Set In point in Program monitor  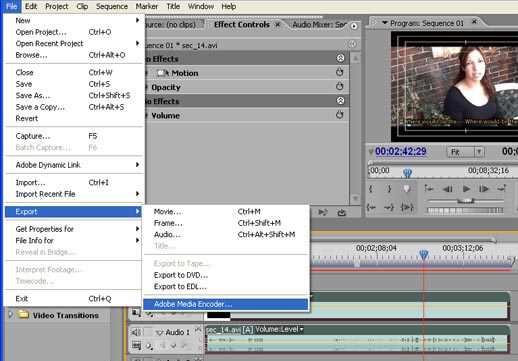(371, 189)
